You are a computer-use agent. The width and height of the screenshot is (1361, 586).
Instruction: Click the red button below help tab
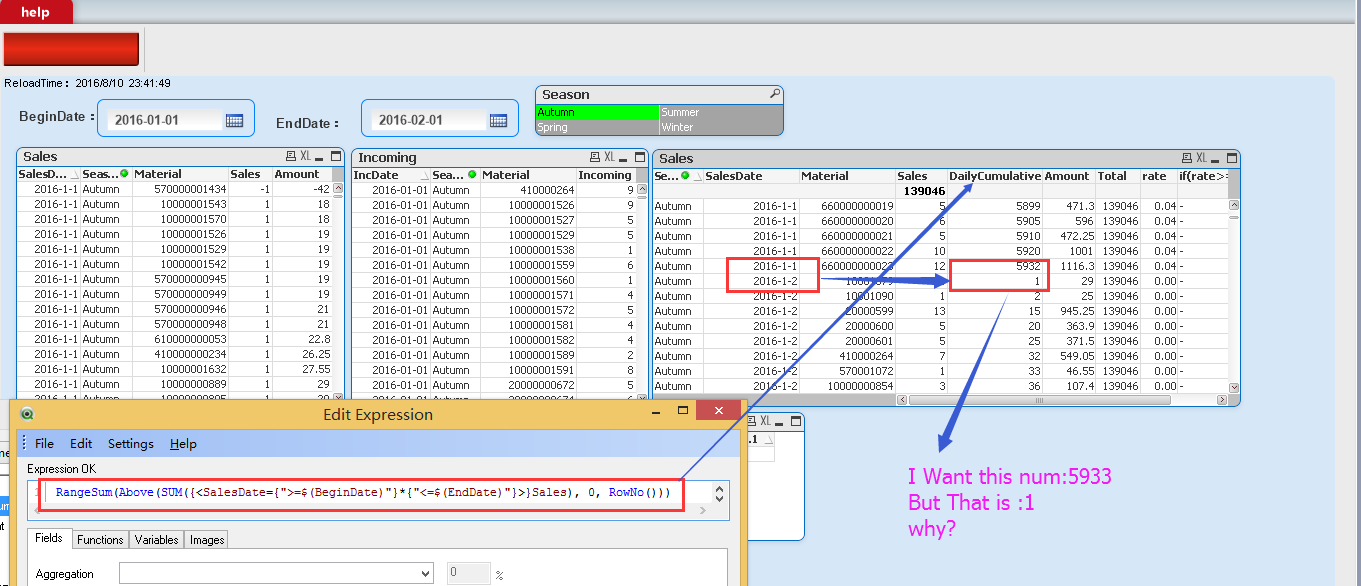71,49
